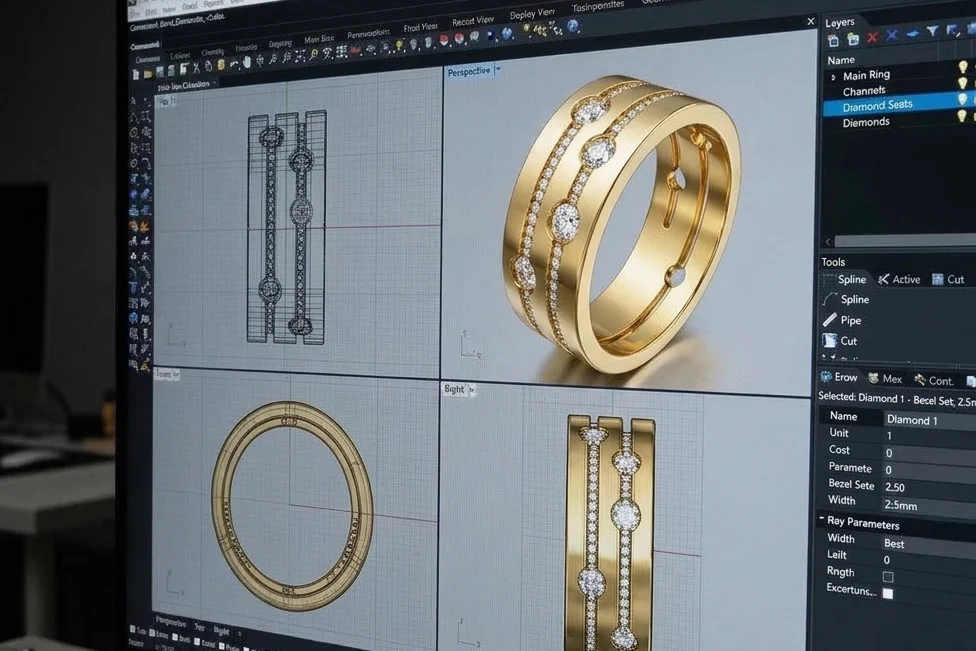Toggle Main Ring layer lightbulb visibility
976x651 pixels.
click(963, 67)
